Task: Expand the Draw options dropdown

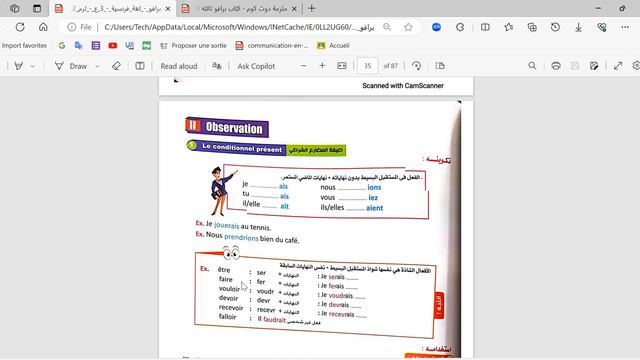Action: (97, 66)
